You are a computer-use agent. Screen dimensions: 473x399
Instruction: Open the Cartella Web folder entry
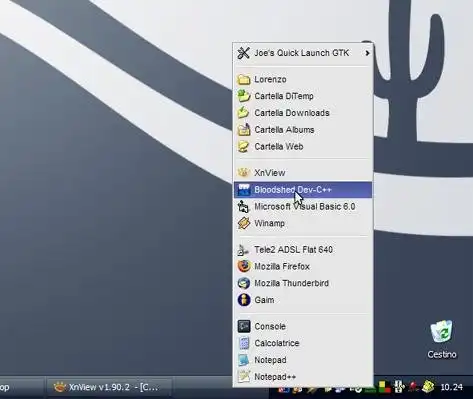tap(303, 147)
